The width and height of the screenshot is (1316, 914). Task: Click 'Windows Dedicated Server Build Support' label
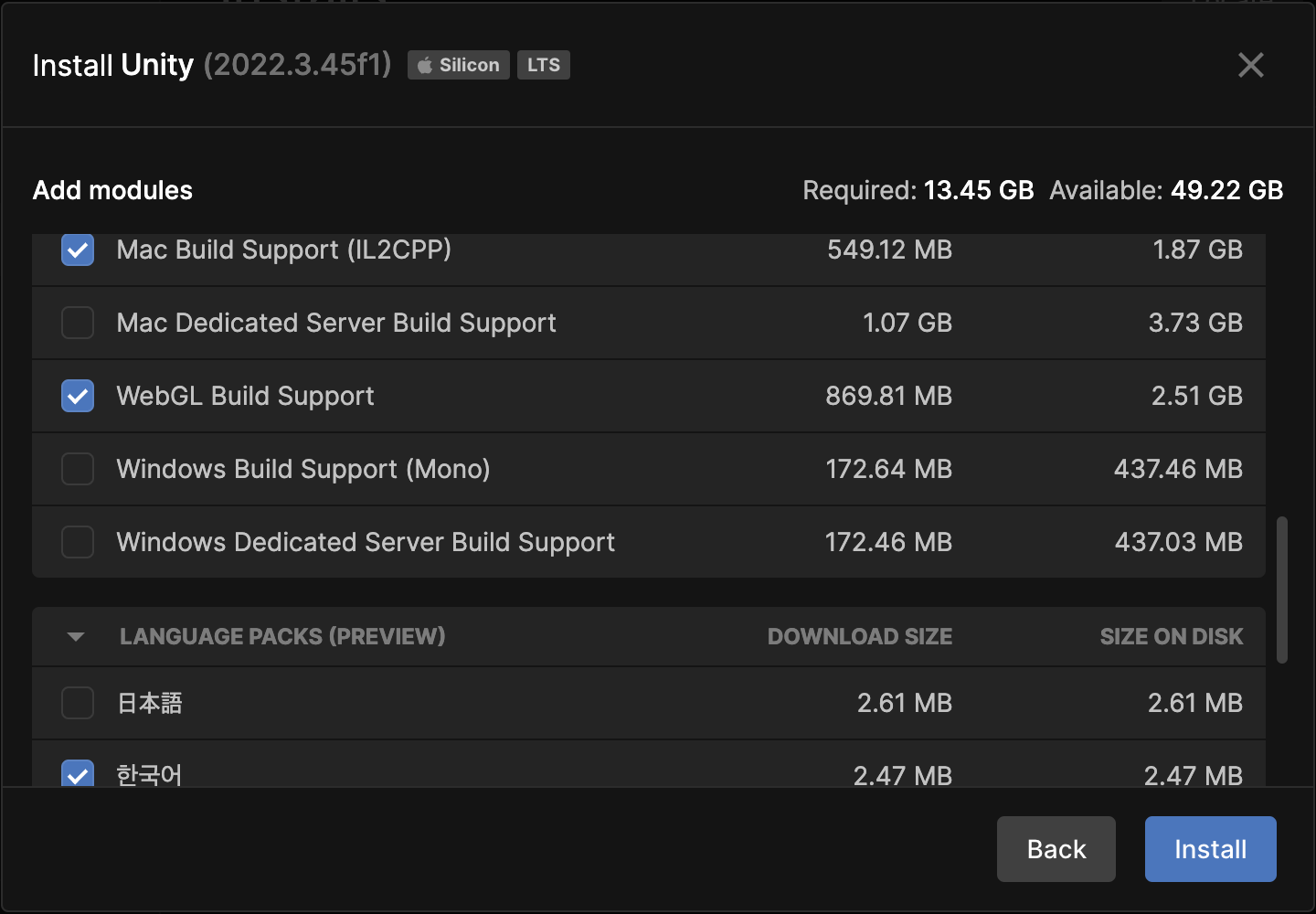(366, 542)
